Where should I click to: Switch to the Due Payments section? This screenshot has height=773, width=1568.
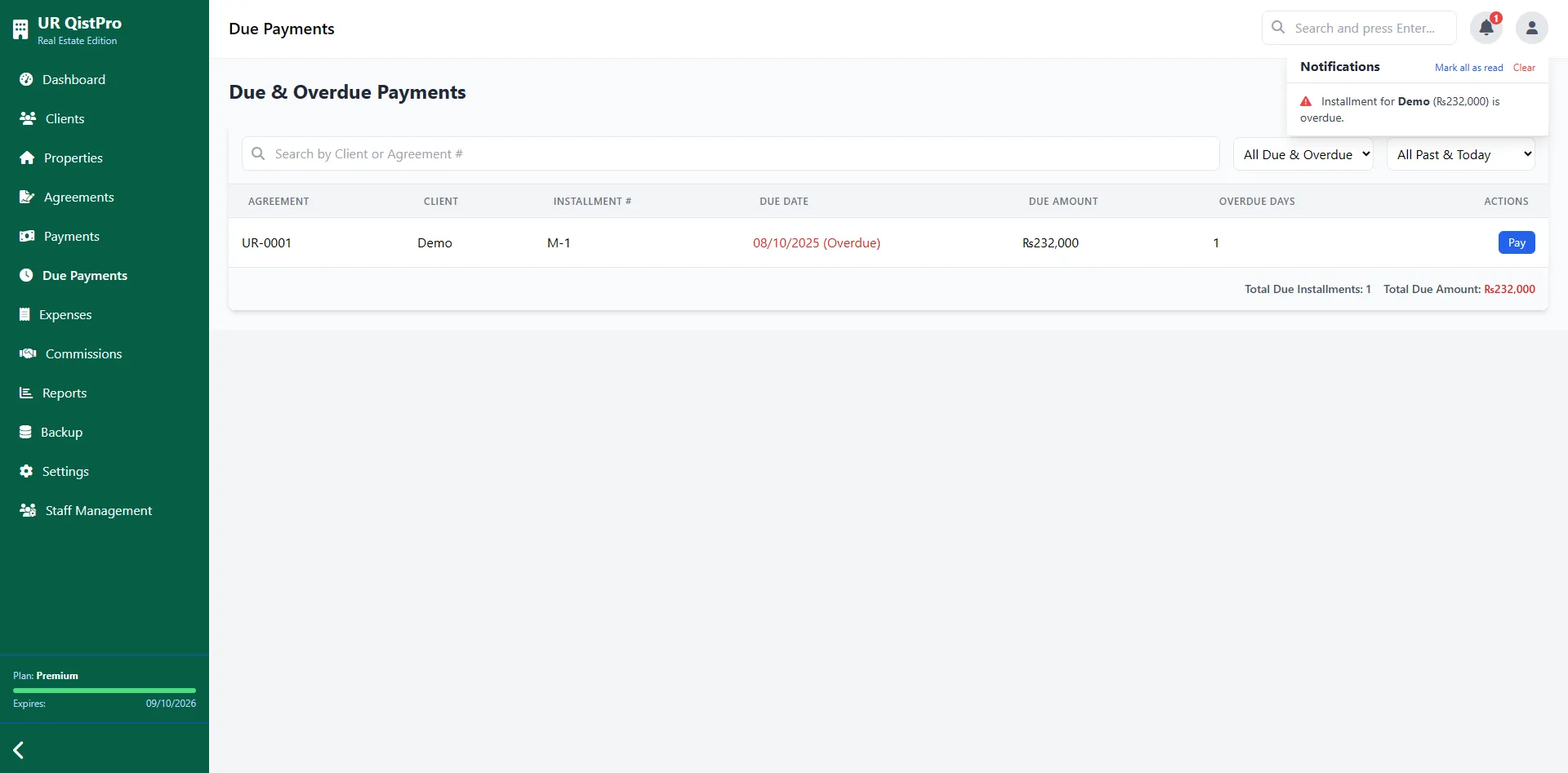click(85, 275)
